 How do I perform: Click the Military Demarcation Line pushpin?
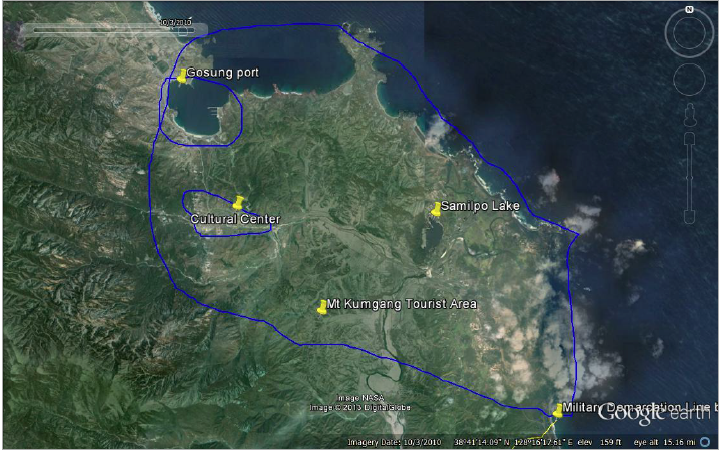pyautogui.click(x=557, y=410)
